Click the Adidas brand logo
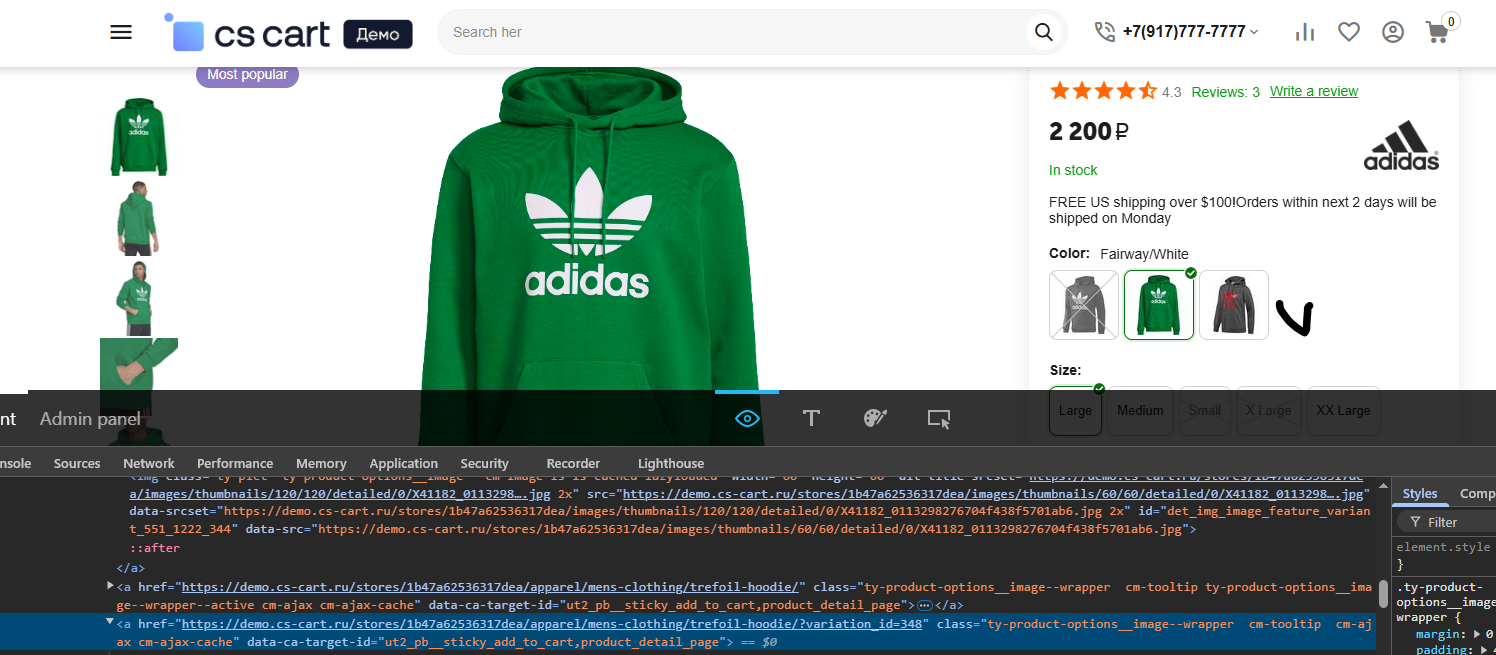This screenshot has width=1496, height=655. pos(1402,146)
